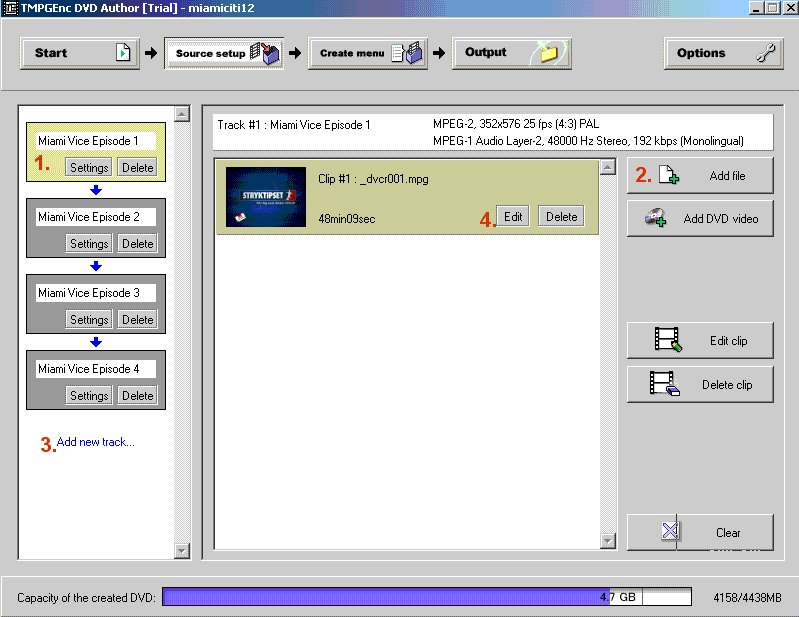Click the clip list scroll up arrow
Image resolution: width=799 pixels, height=617 pixels.
(608, 167)
